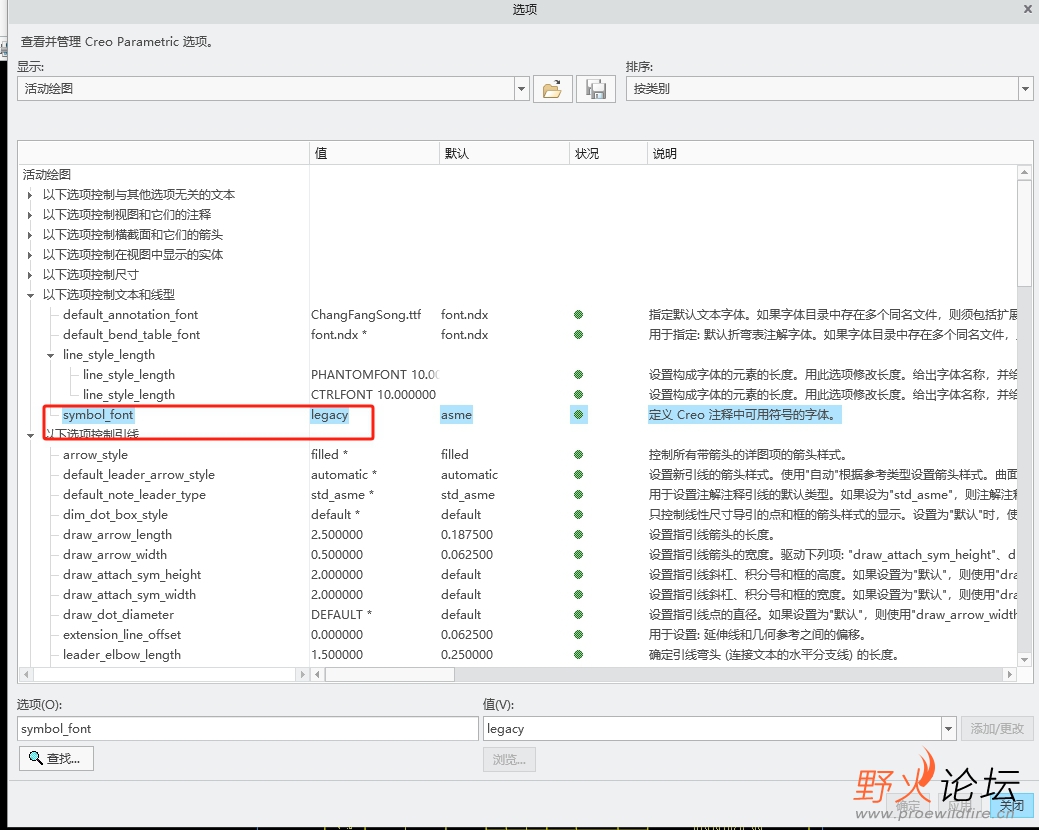Open configuration file with folder icon
Viewport: 1039px width, 830px height.
pos(553,89)
